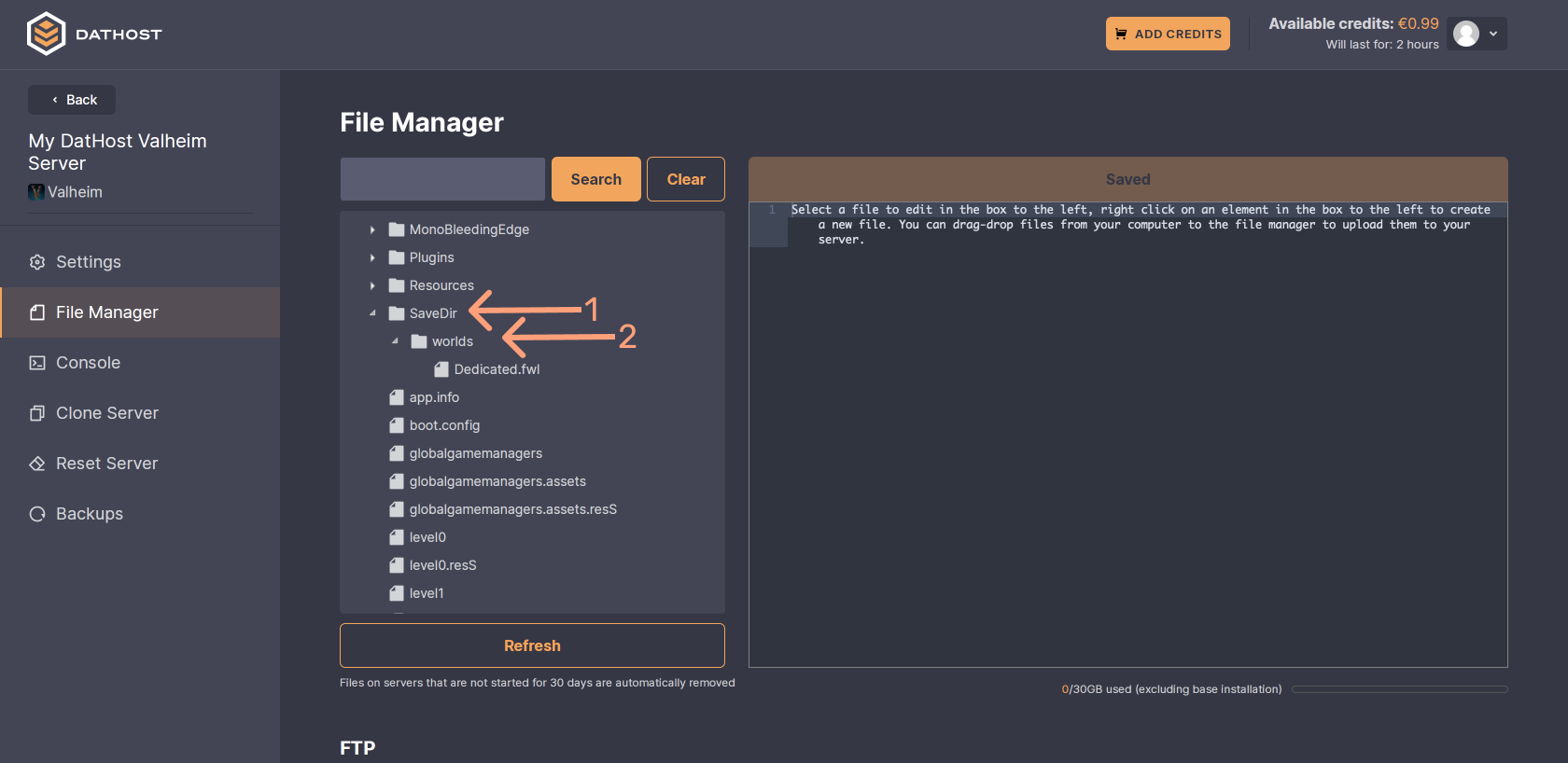Expand the Plugins folder arrow
The width and height of the screenshot is (1568, 763).
pyautogui.click(x=372, y=257)
